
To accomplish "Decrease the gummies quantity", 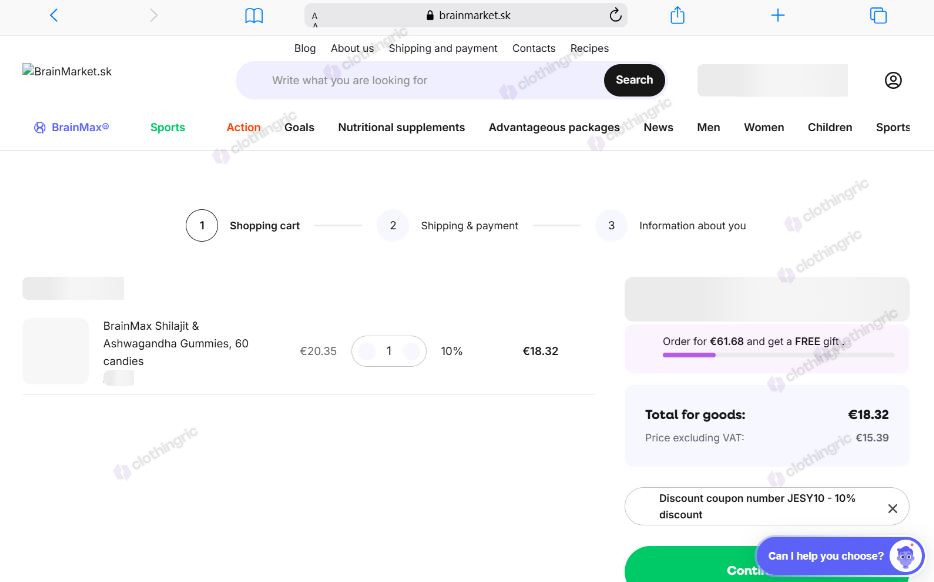I will [366, 351].
